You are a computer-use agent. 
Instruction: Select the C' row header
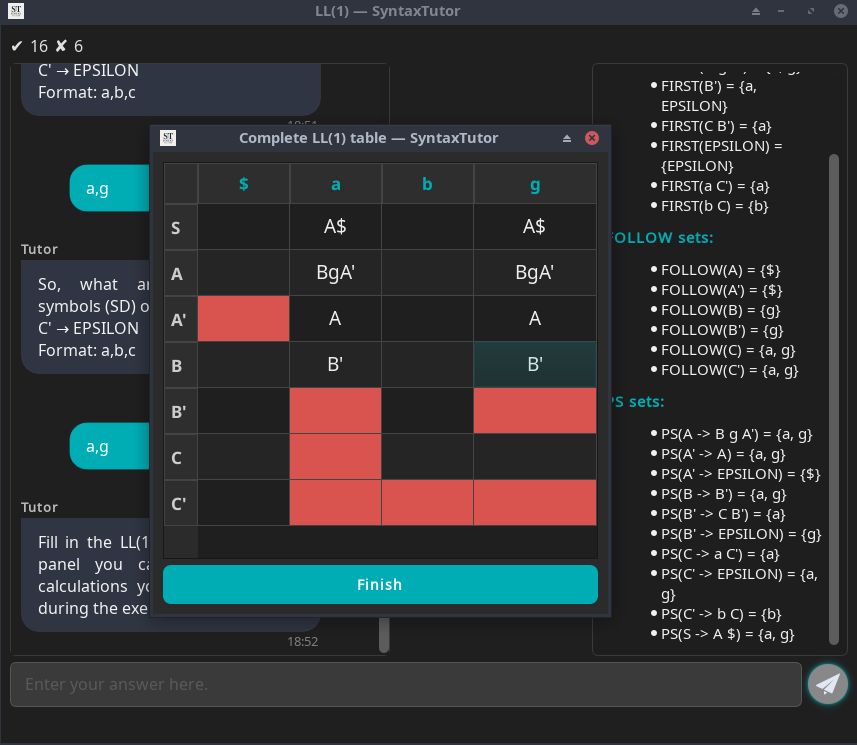tap(181, 502)
